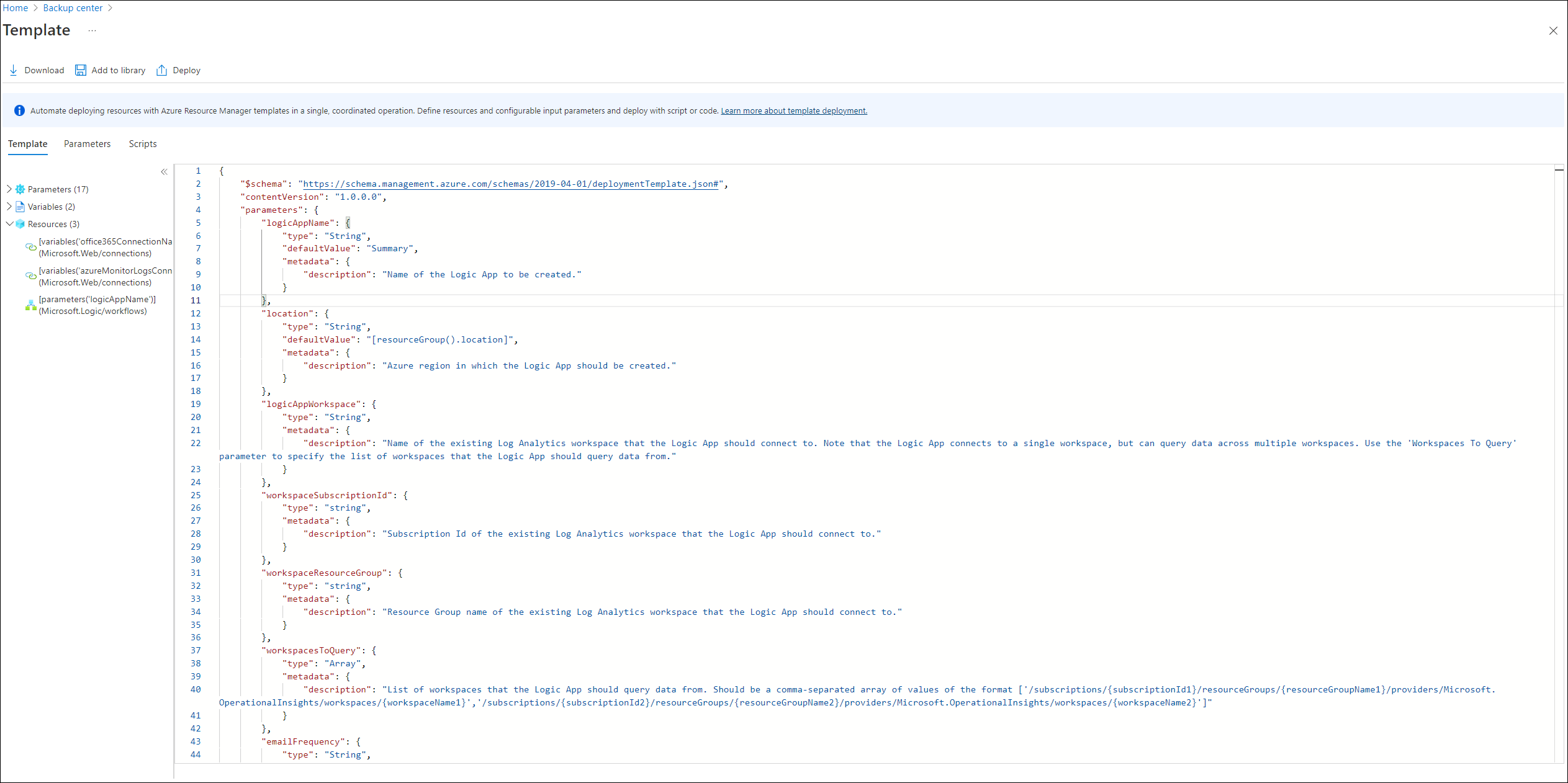1568x783 pixels.
Task: Click the Home breadcrumb navigation link
Action: 17,8
